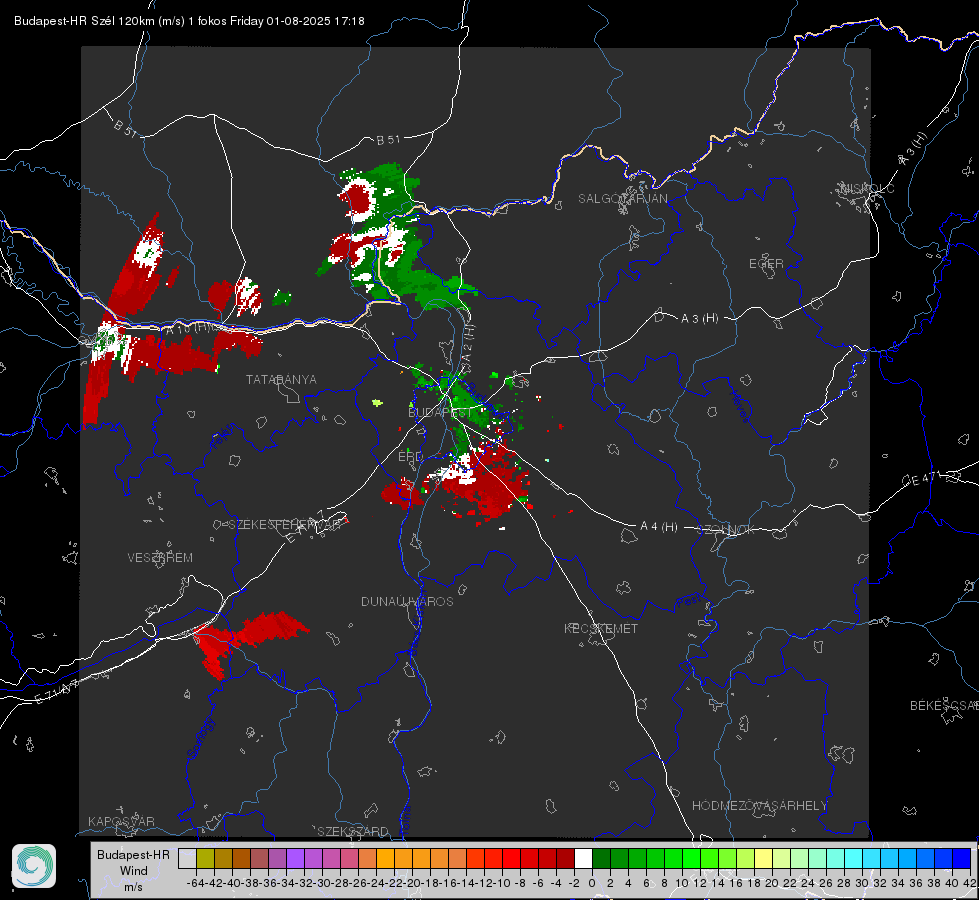Click the legend value -64
979x900 pixels.
pyautogui.click(x=196, y=883)
